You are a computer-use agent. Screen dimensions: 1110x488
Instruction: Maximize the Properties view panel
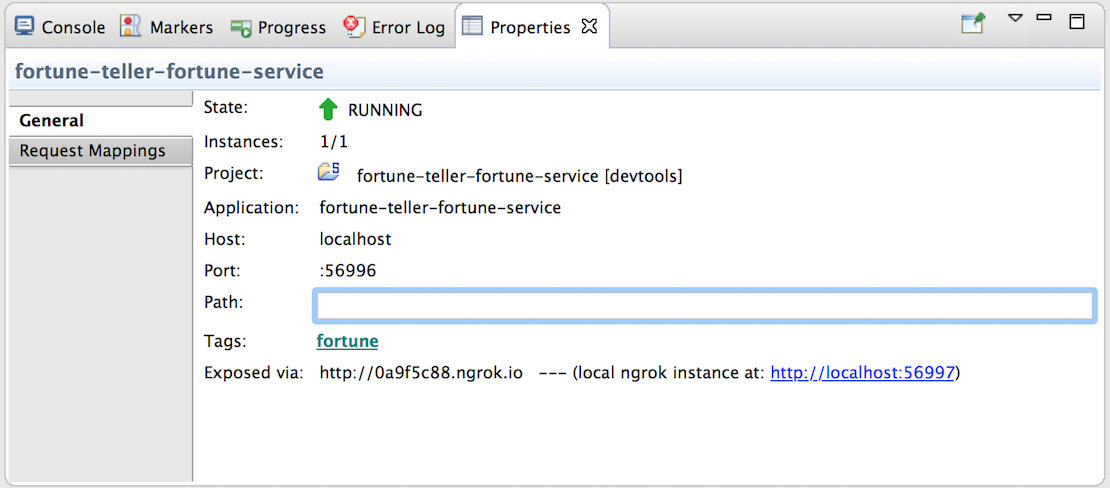tap(1077, 21)
